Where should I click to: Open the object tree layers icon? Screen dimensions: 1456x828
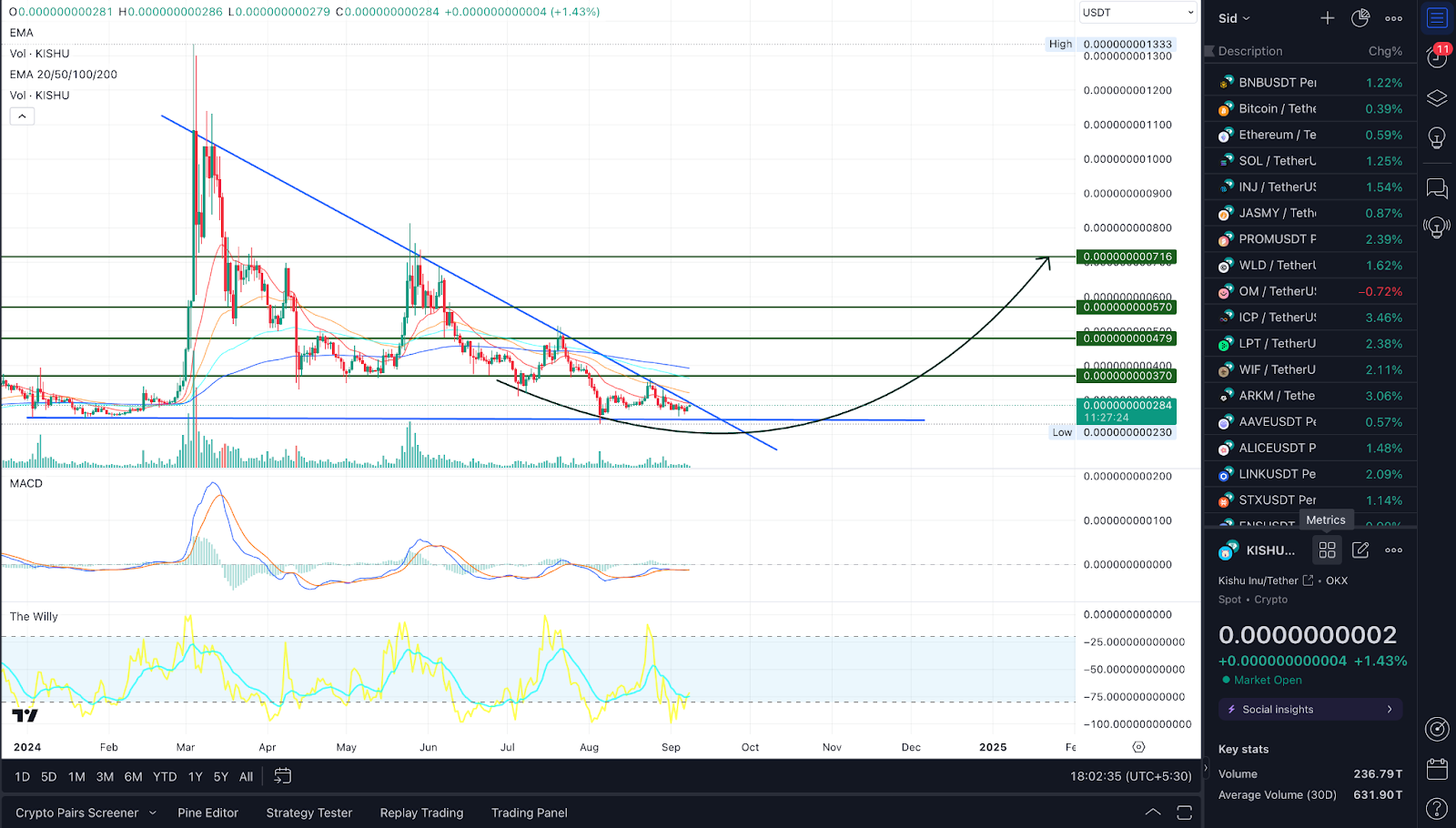pyautogui.click(x=1437, y=98)
